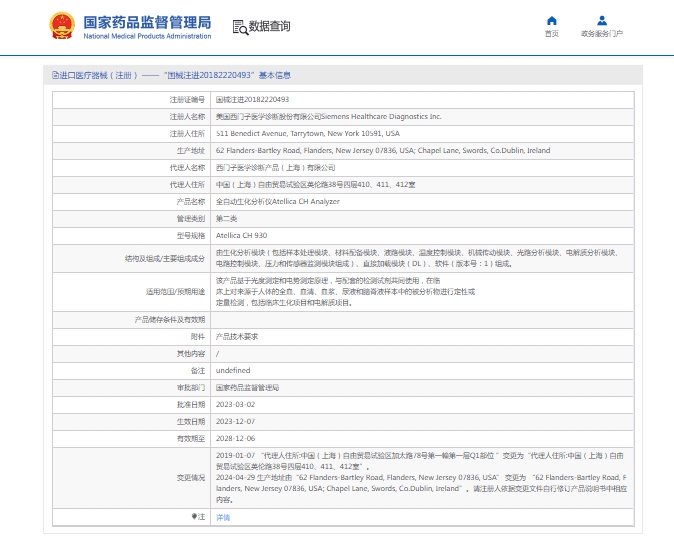Select the 2019-01-07 change record text
Viewport: 674px width, 540px height.
(420, 461)
